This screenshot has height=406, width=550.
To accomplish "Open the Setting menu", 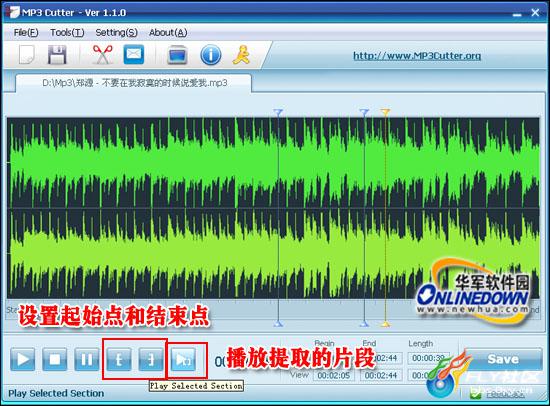I will pos(116,33).
